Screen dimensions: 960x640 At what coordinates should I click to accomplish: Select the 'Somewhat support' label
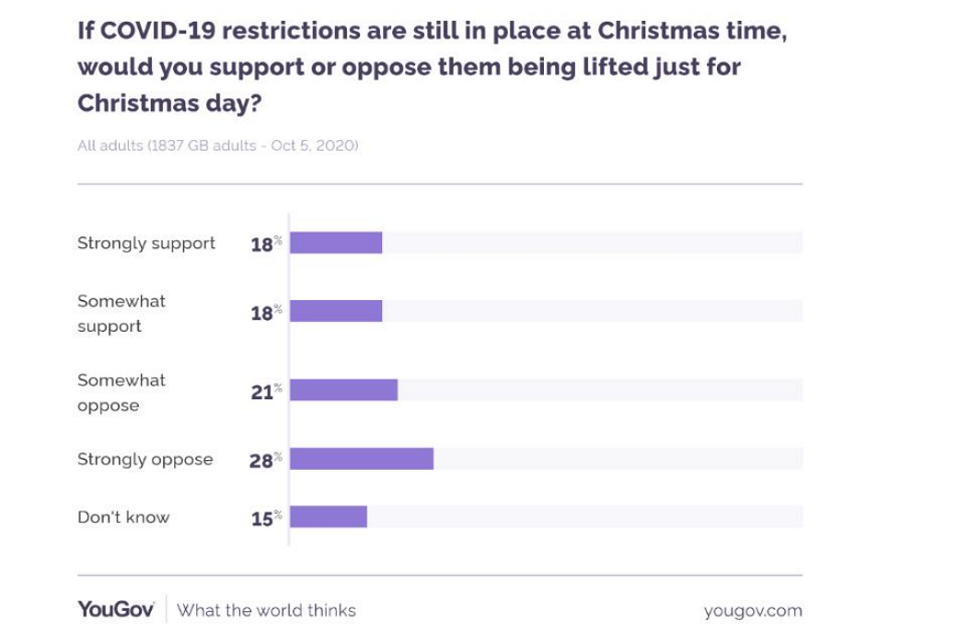click(x=122, y=313)
